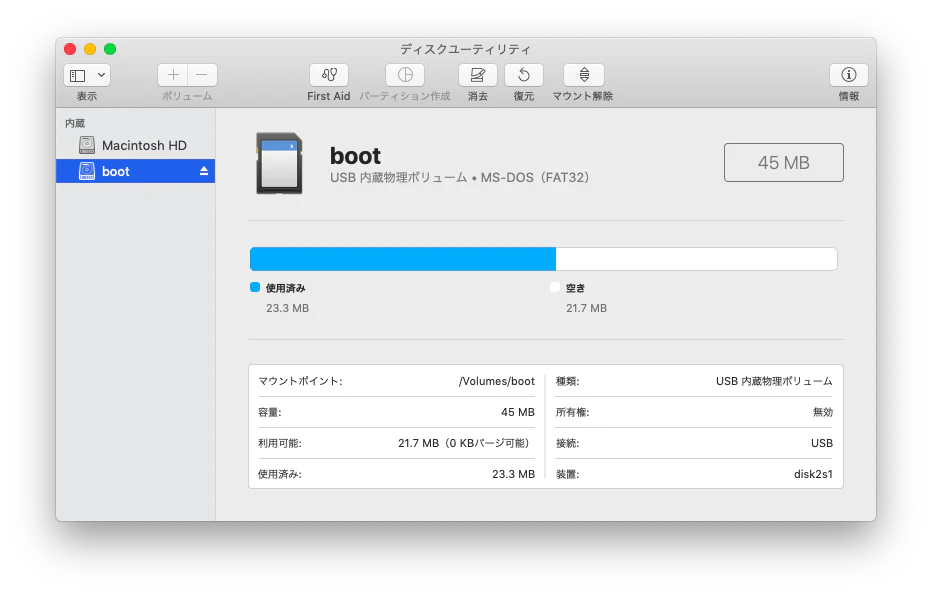Click the 21.7 MB free value under legend
Image resolution: width=932 pixels, height=595 pixels.
[586, 308]
